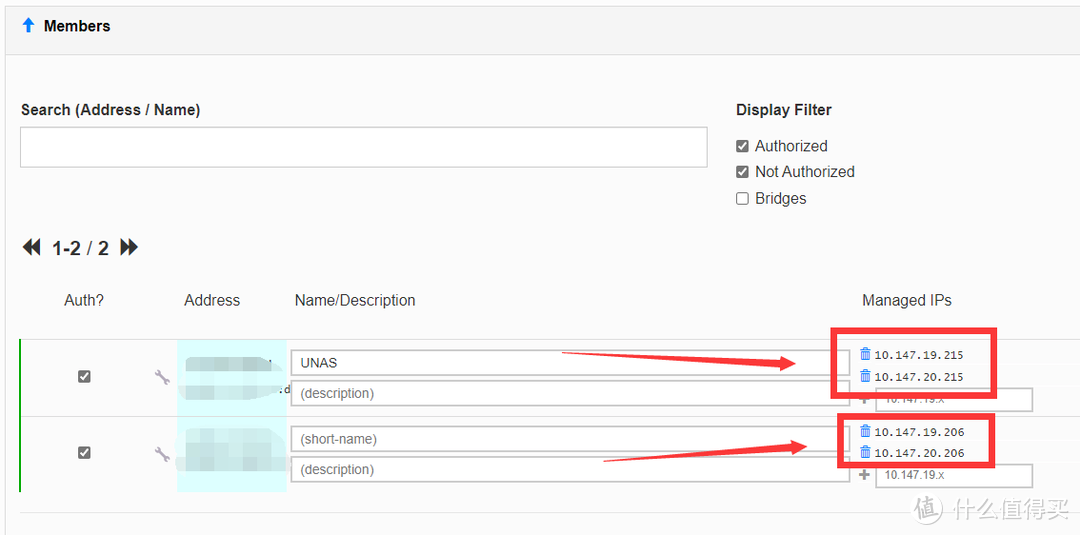Deauthorize the second member checkbox
Image resolution: width=1080 pixels, height=535 pixels.
coord(84,453)
